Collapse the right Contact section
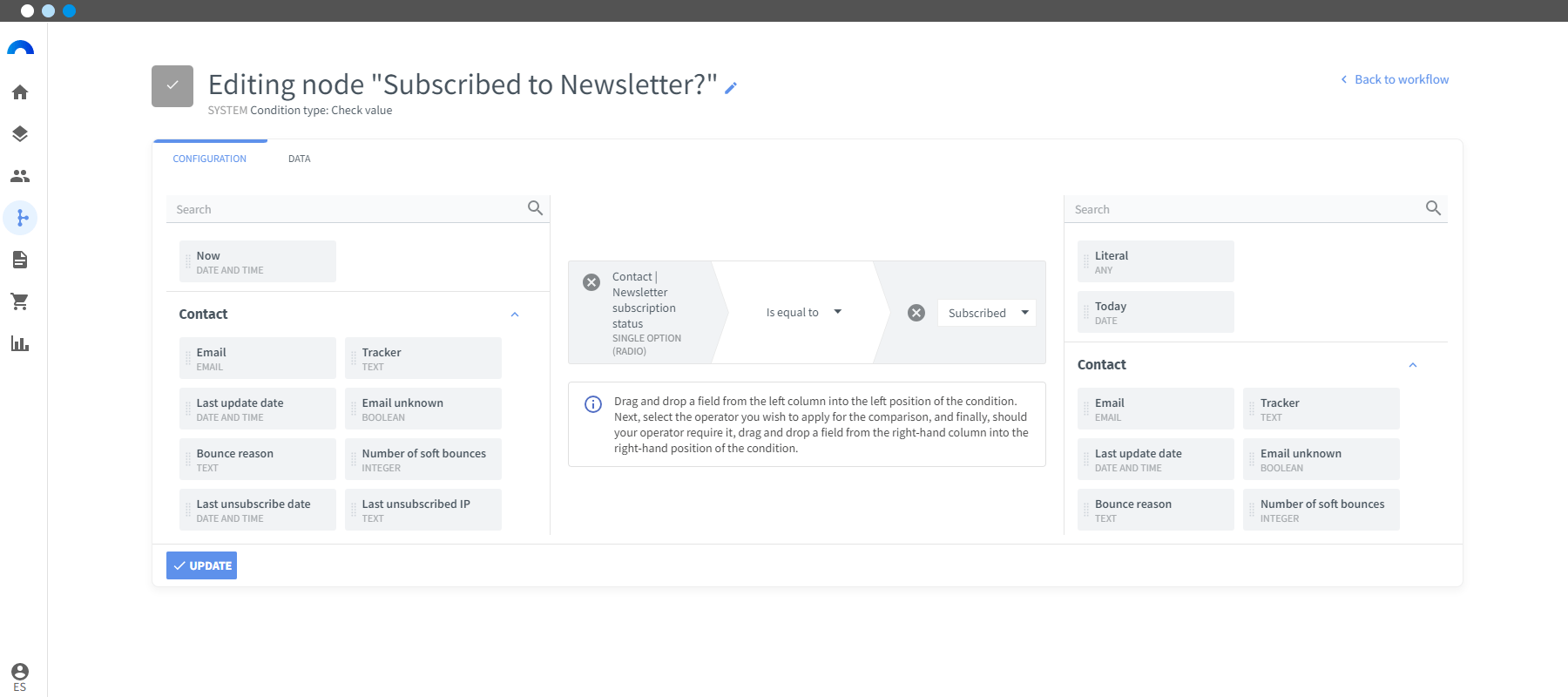Viewport: 1568px width, 697px height. 1413,365
